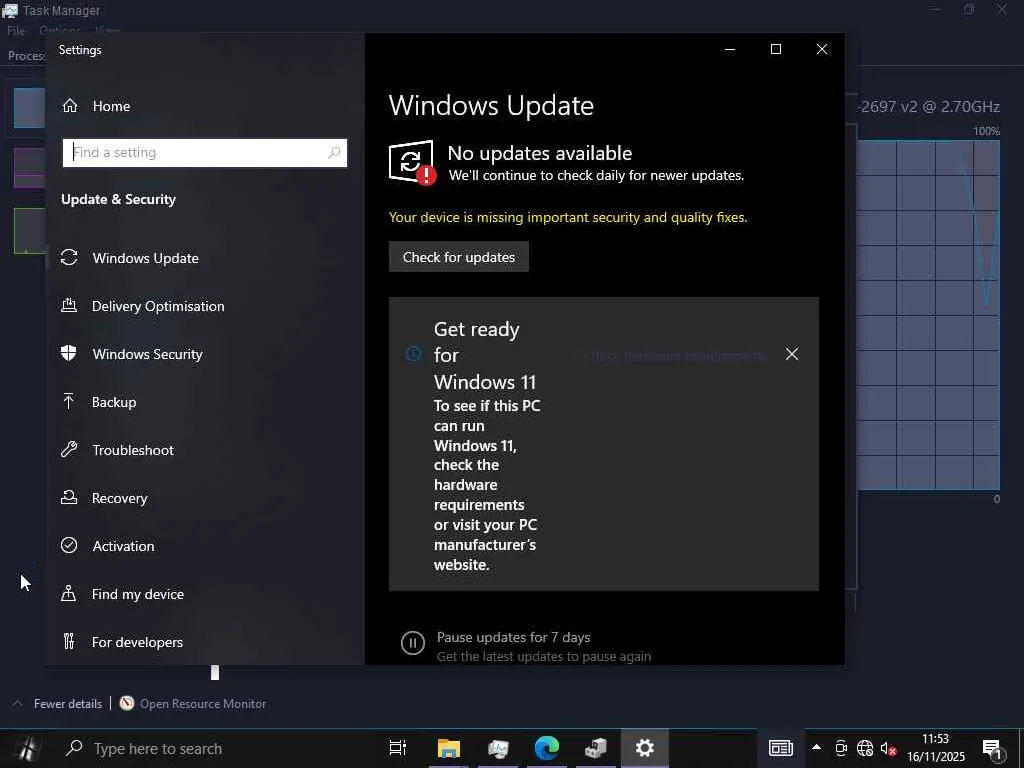This screenshot has width=1024, height=768.
Task: Click the Activation checkmark icon
Action: [69, 545]
